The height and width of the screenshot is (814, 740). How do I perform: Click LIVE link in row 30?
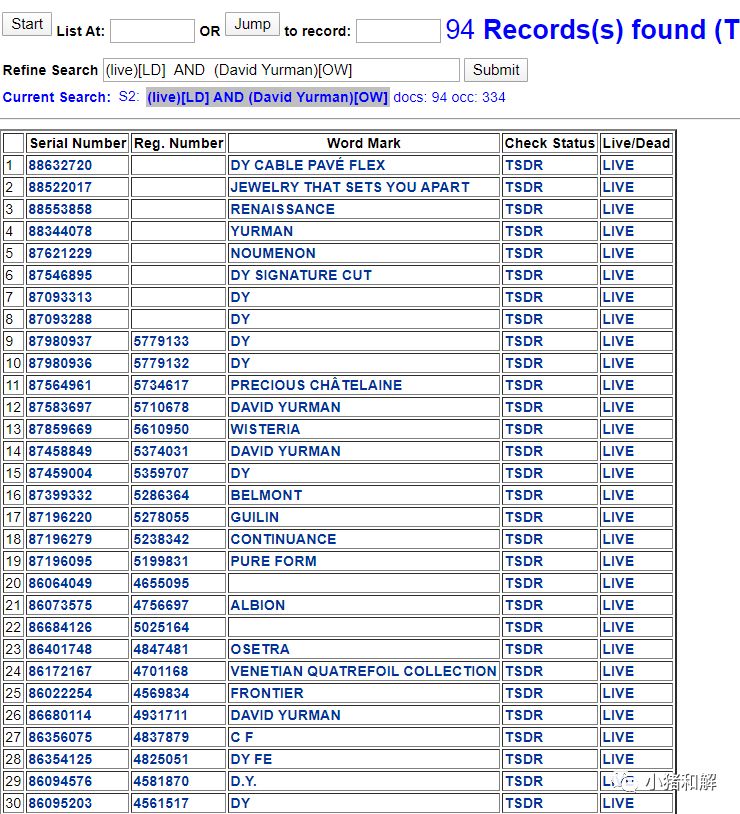(618, 803)
